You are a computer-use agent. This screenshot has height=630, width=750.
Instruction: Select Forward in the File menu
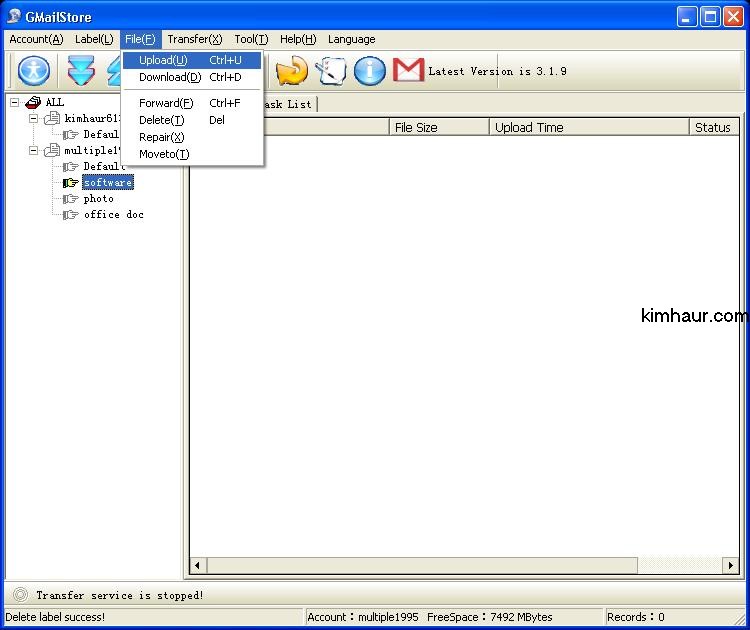pyautogui.click(x=166, y=103)
